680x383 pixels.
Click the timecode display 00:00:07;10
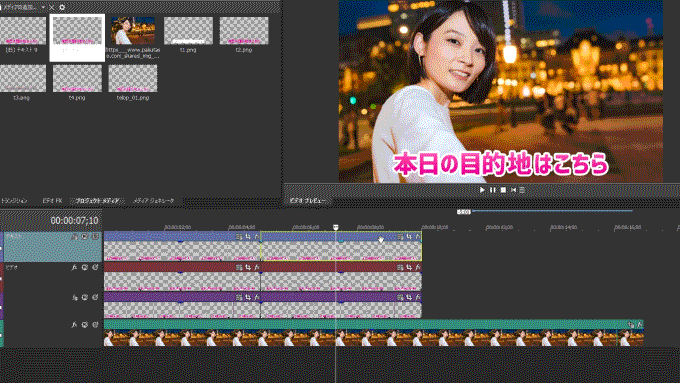[x=74, y=221]
